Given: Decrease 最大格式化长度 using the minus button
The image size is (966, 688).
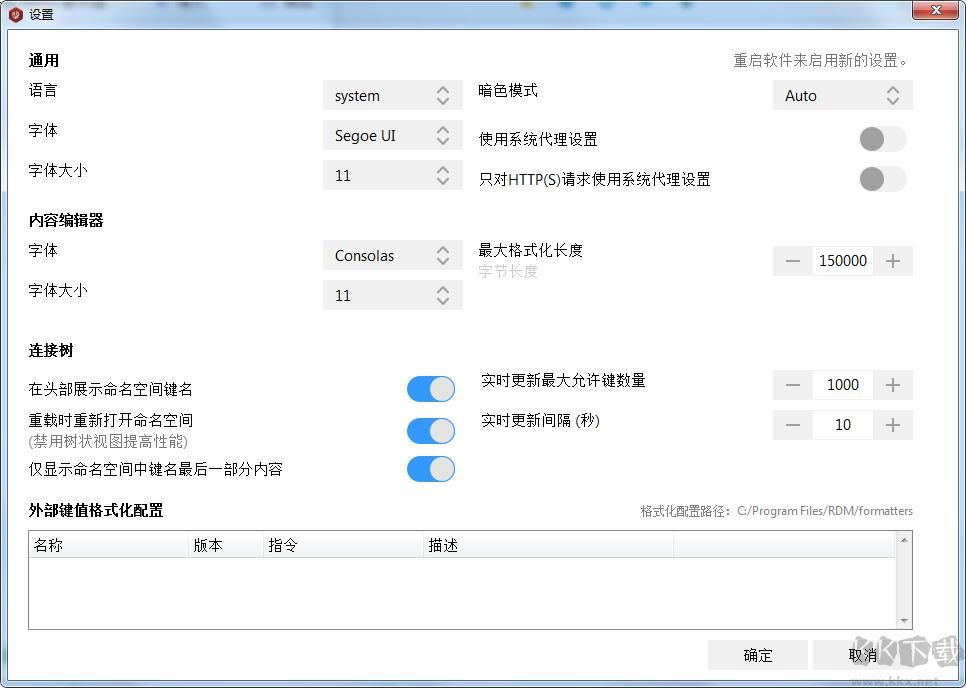Looking at the screenshot, I should point(792,260).
